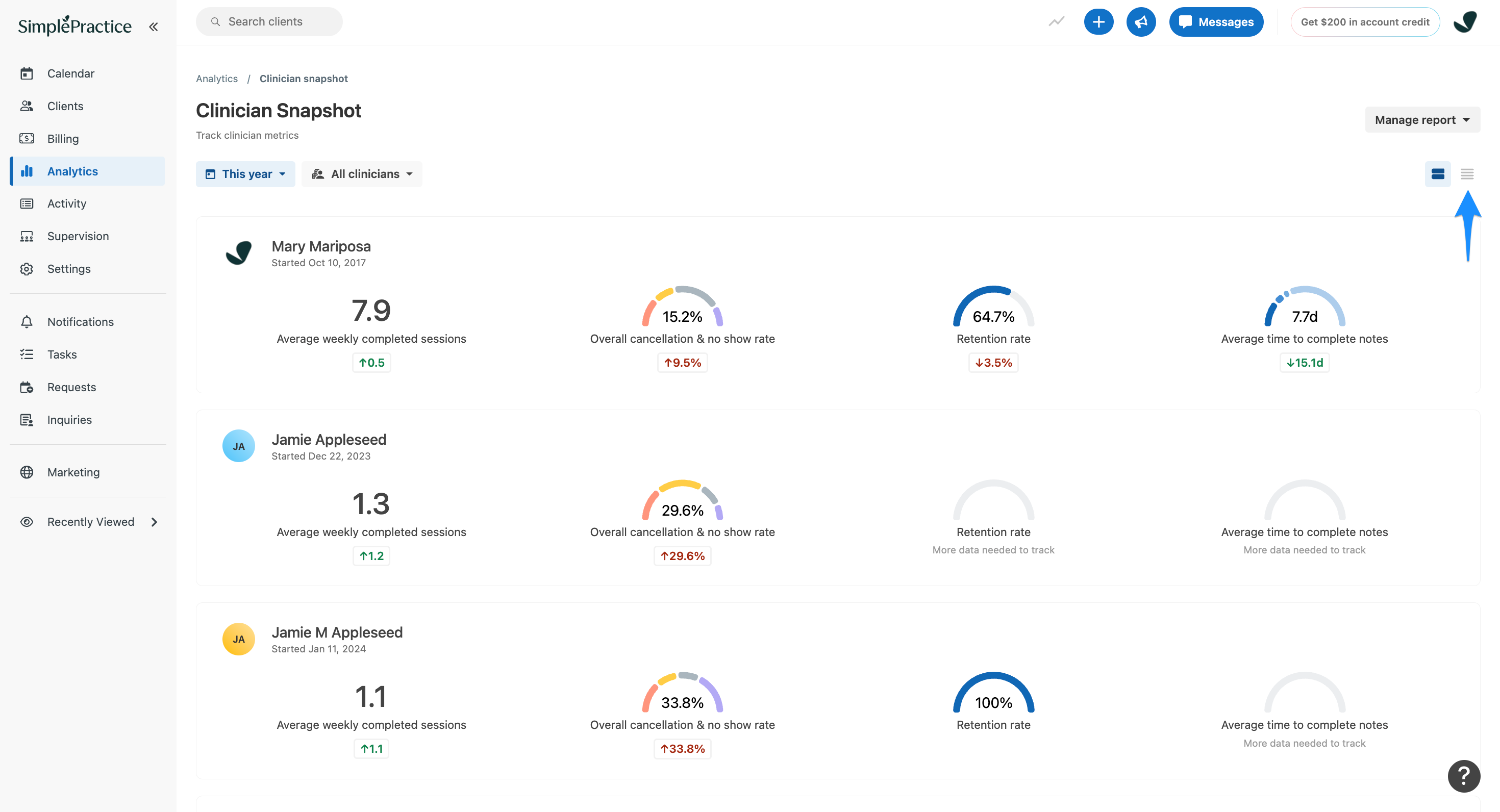Click Jamie M Appleseed's 100% retention gauge
This screenshot has height=812, width=1500.
tap(993, 692)
